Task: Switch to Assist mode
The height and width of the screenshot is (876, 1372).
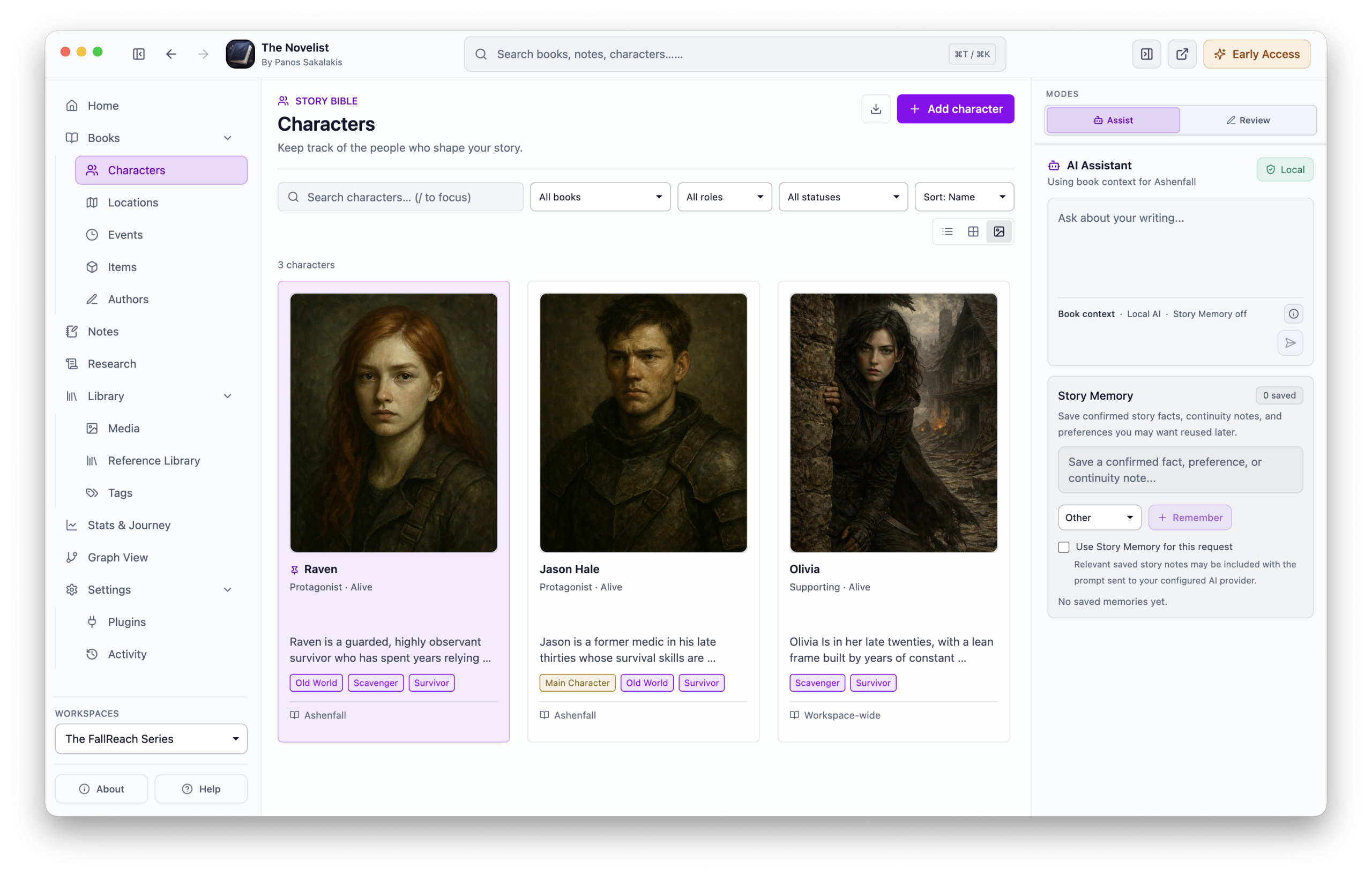Action: coord(1113,120)
